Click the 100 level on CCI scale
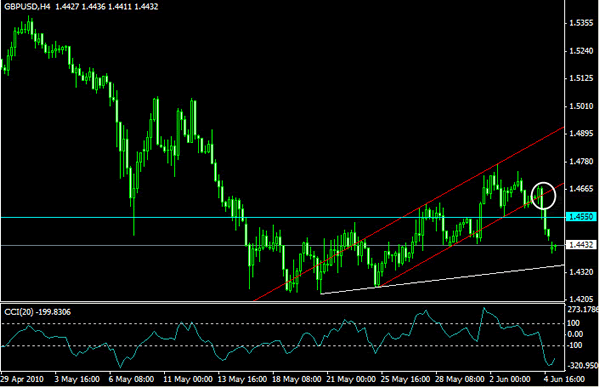Image resolution: width=600 pixels, height=388 pixels. (573, 324)
